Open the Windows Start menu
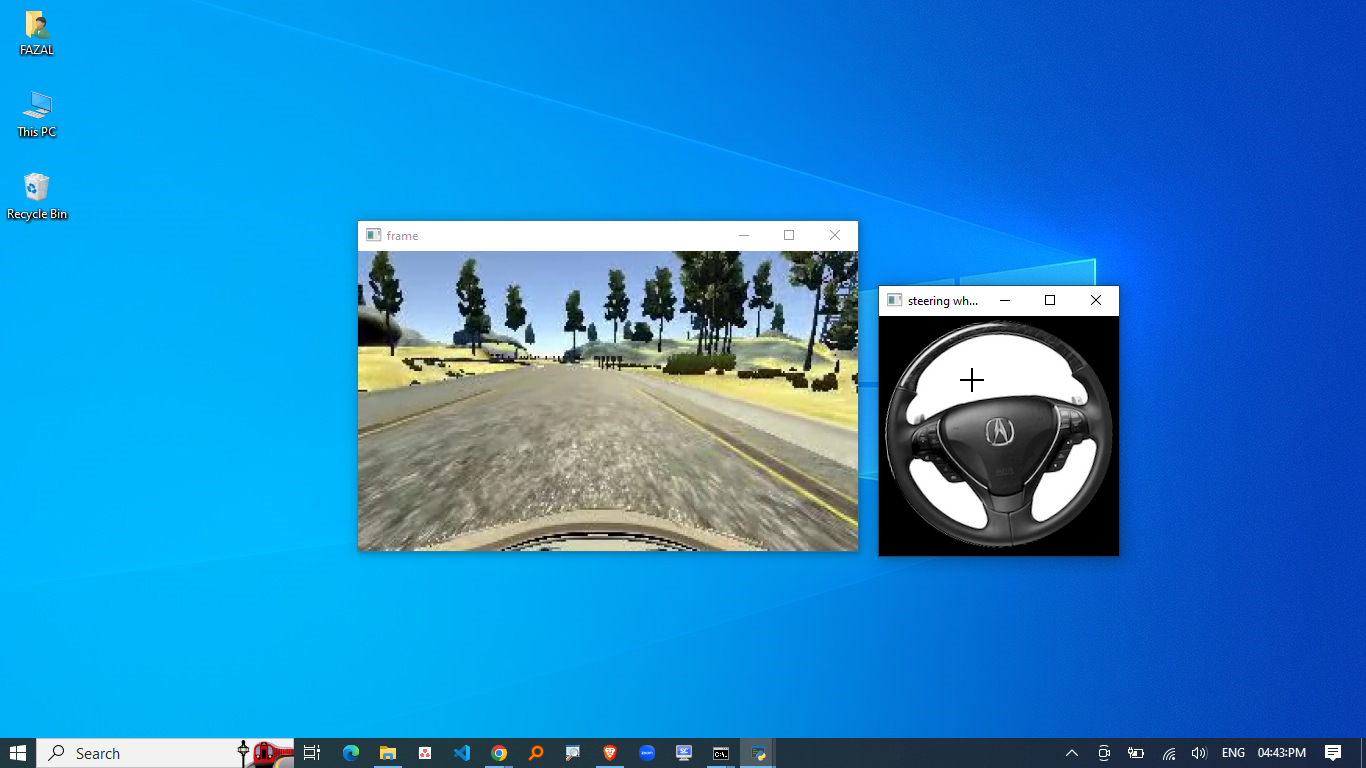The height and width of the screenshot is (768, 1366). tap(18, 753)
